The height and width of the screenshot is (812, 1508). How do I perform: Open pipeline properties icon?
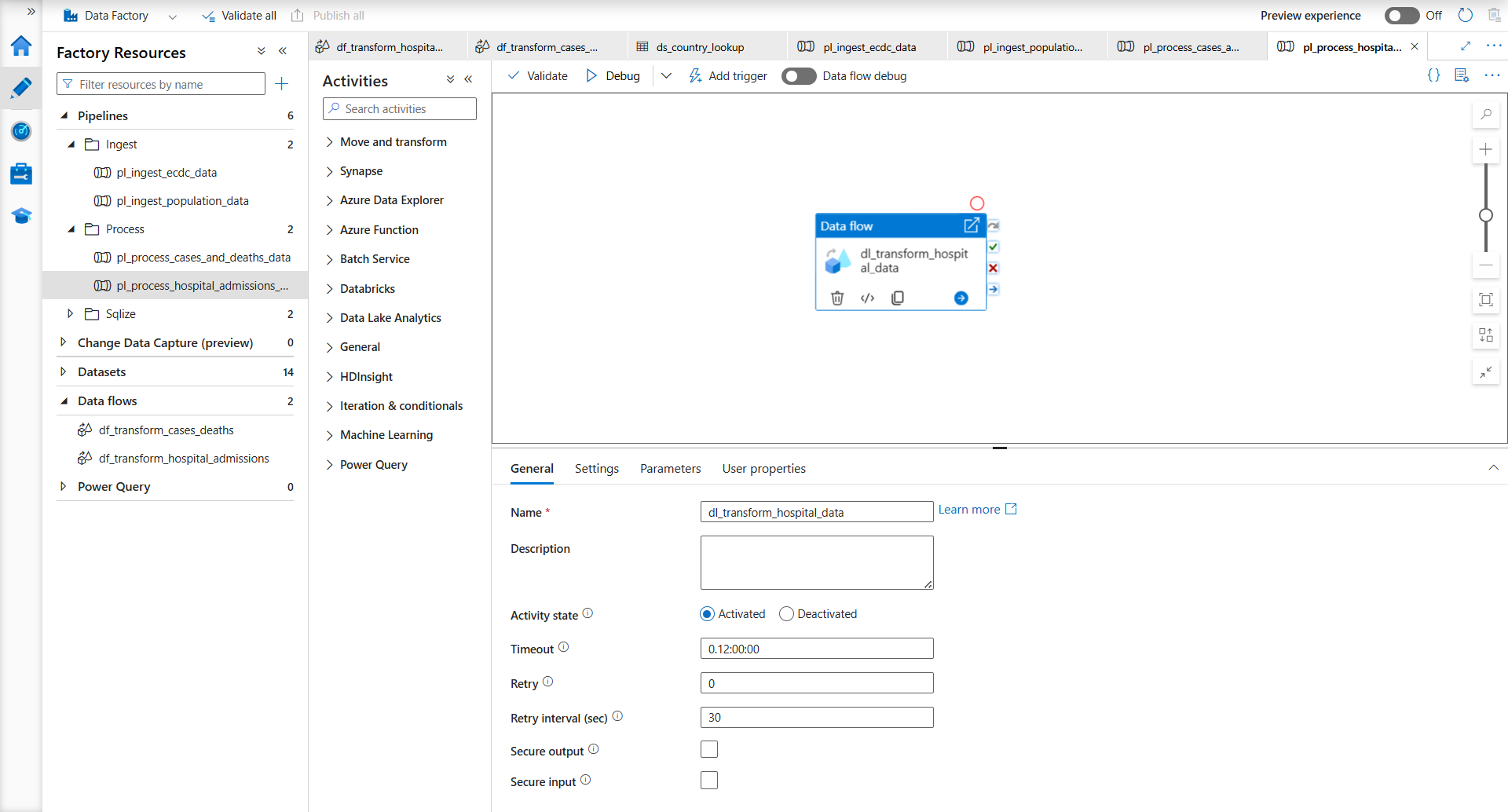pos(1462,75)
